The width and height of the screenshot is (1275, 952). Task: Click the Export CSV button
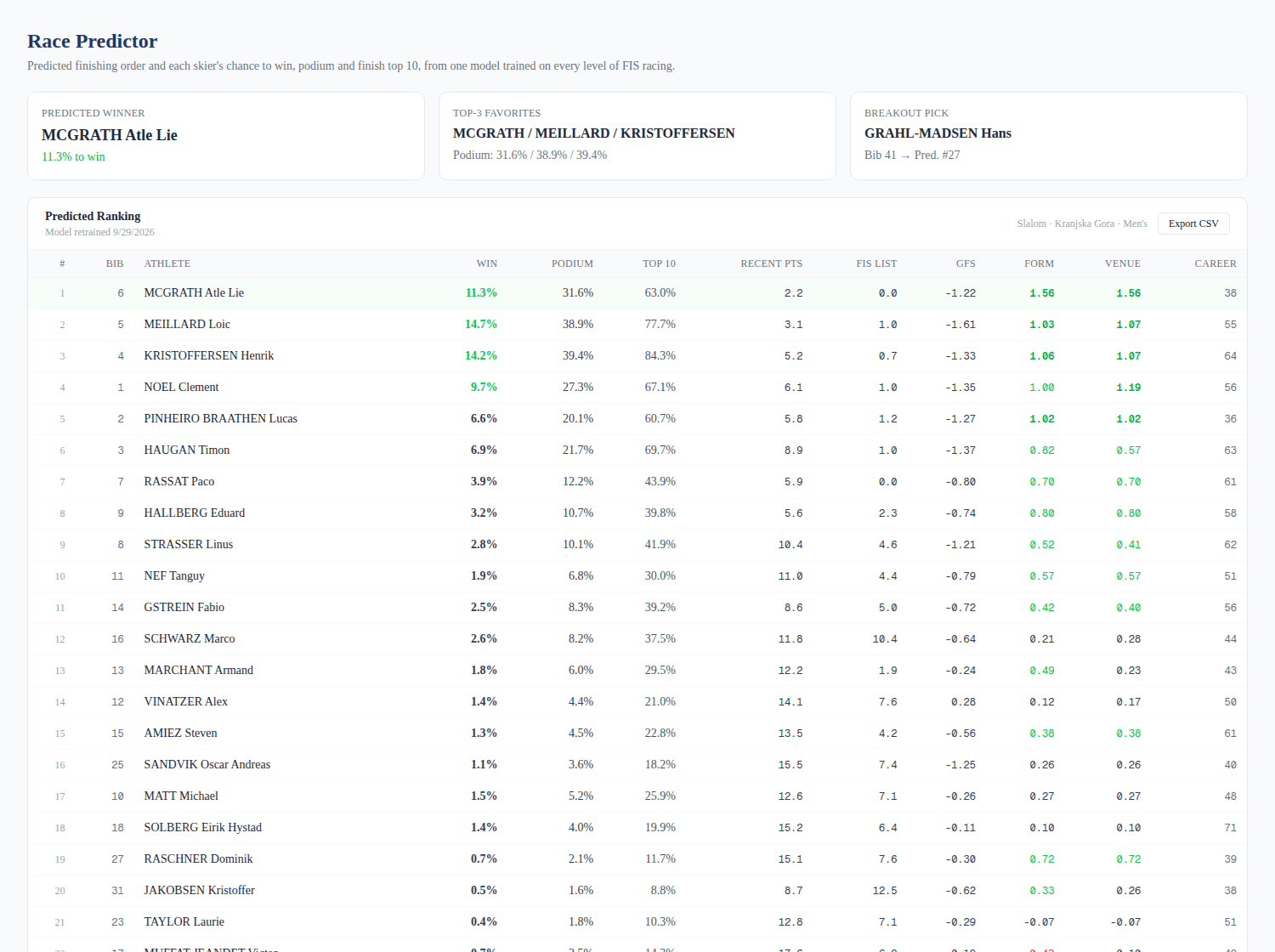click(x=1193, y=224)
